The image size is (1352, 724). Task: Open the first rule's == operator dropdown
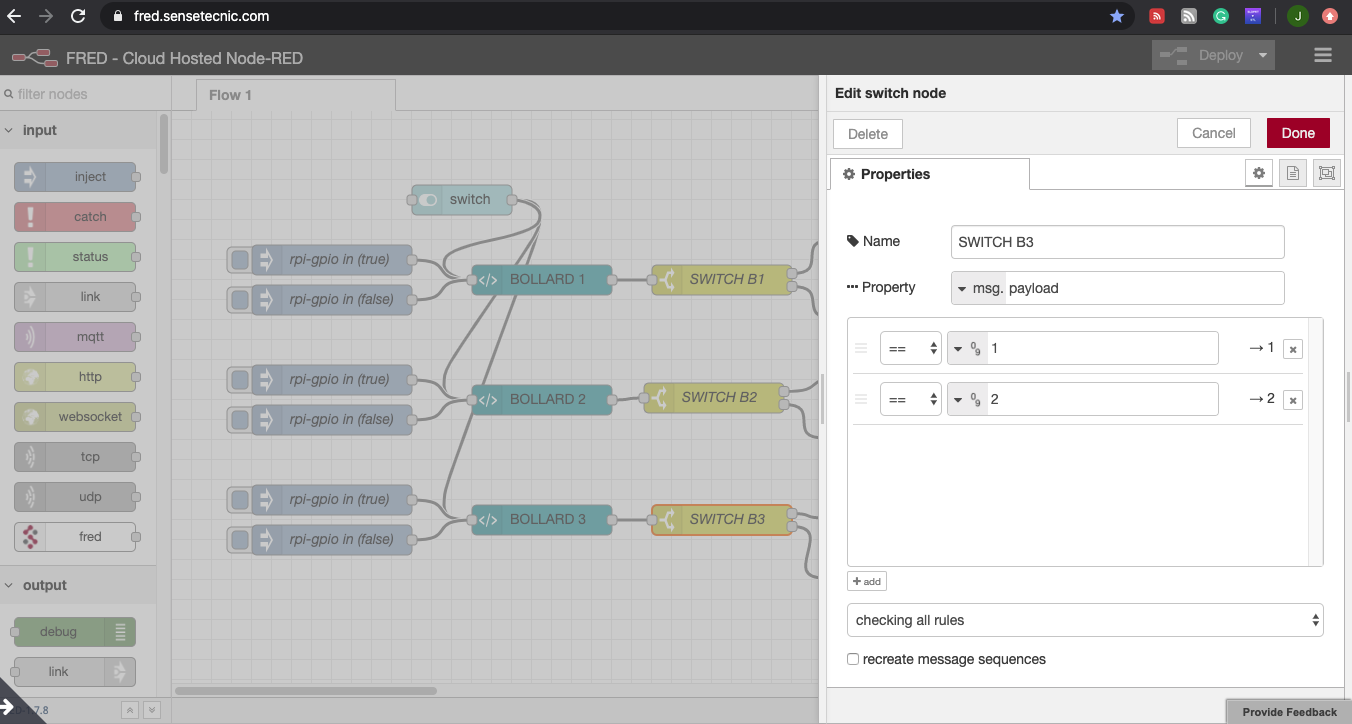tap(910, 348)
